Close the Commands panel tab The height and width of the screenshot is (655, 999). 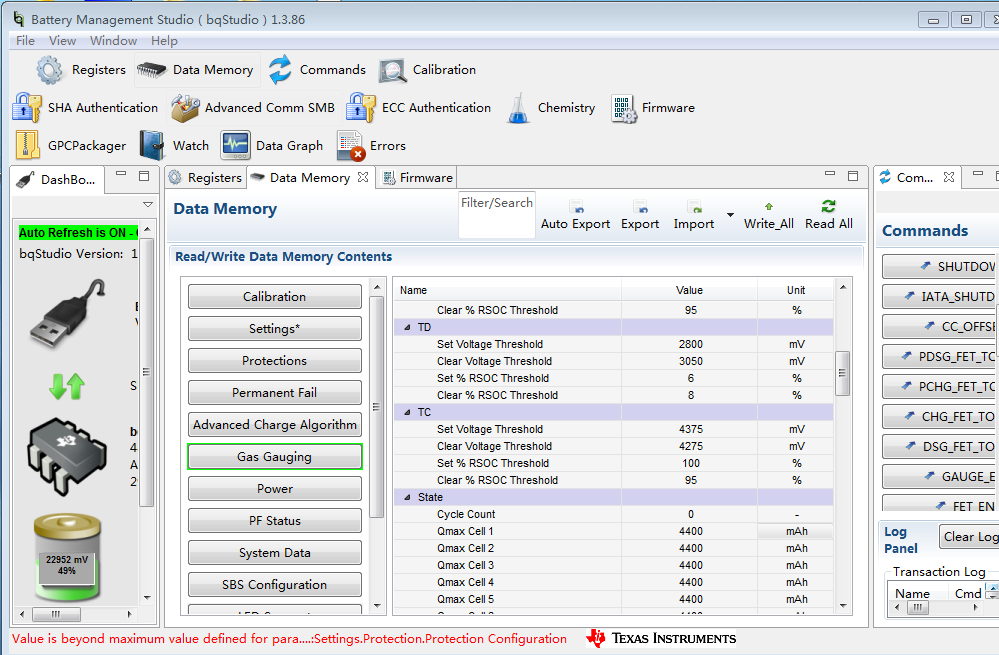click(x=949, y=177)
